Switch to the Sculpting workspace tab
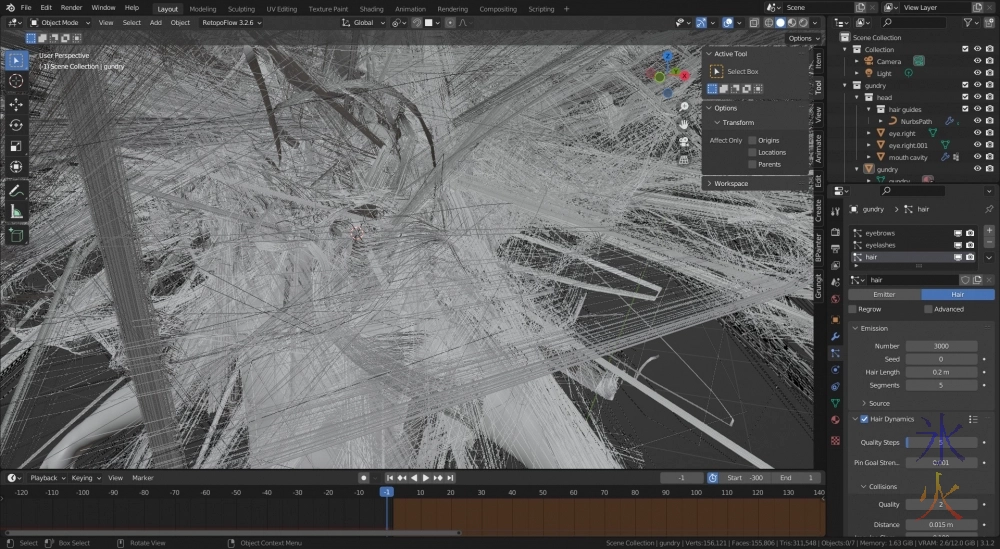This screenshot has height=549, width=1000. [241, 8]
